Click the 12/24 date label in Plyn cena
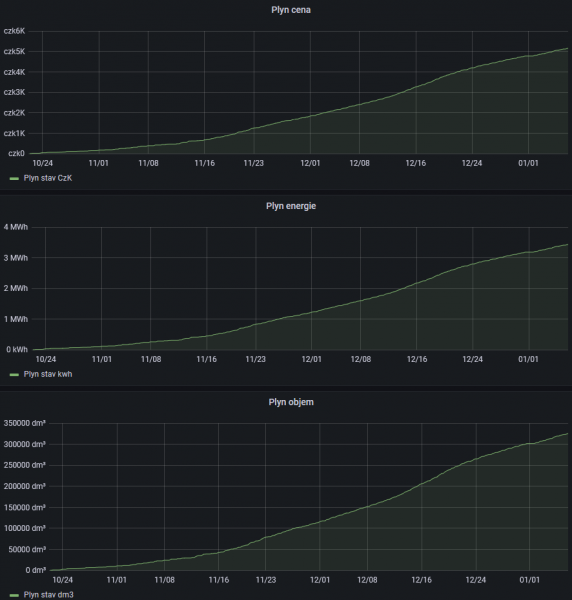This screenshot has width=572, height=600. coord(472,163)
